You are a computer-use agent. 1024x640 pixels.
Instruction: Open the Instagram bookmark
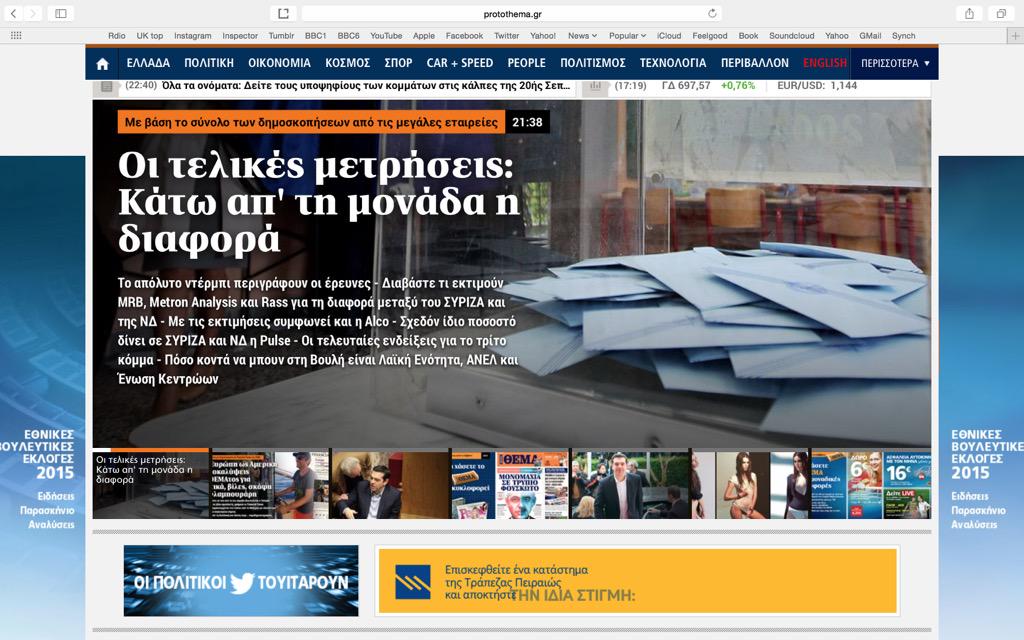pyautogui.click(x=193, y=36)
